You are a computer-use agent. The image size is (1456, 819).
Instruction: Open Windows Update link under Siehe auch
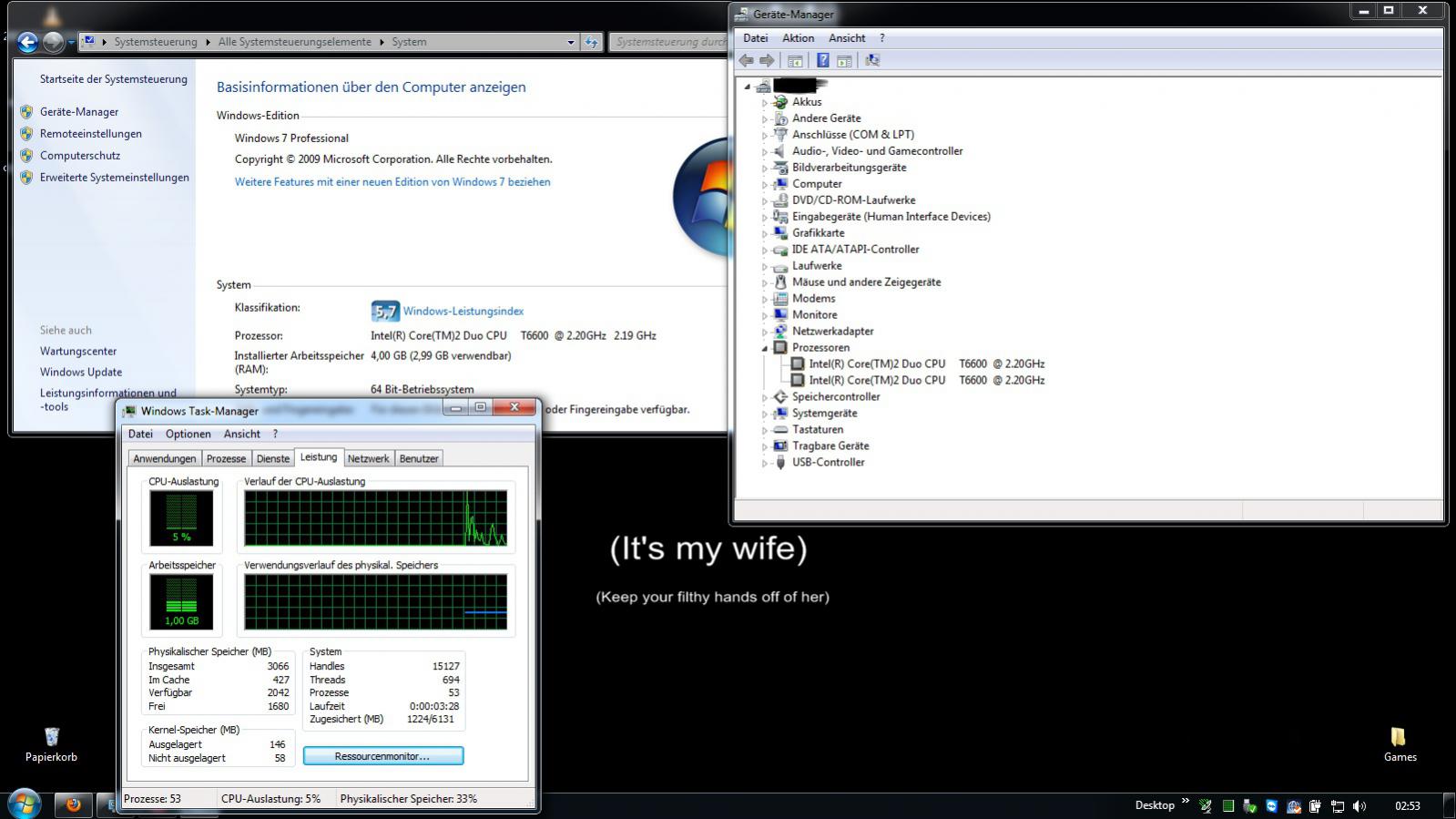click(81, 372)
